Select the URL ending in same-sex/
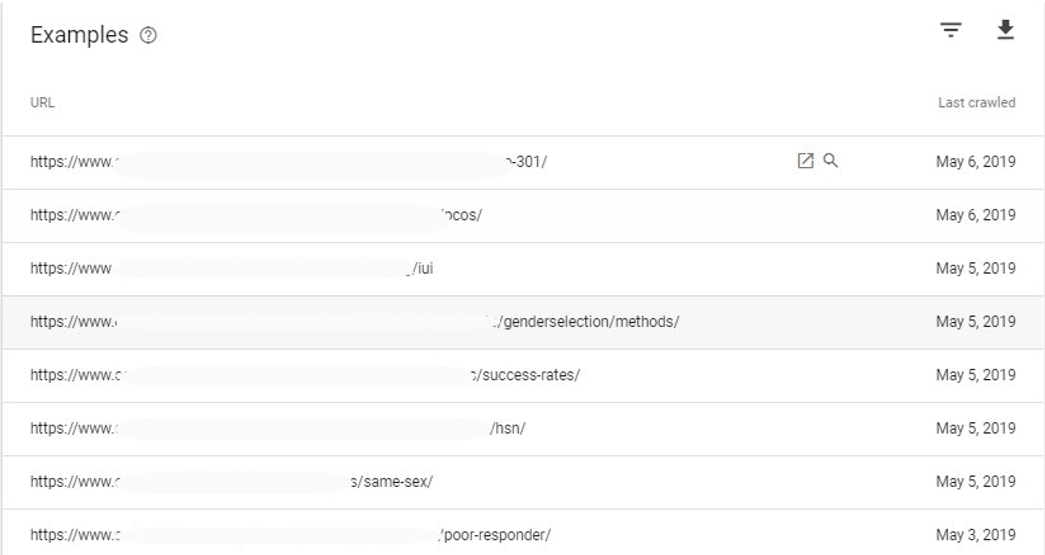 pos(231,482)
